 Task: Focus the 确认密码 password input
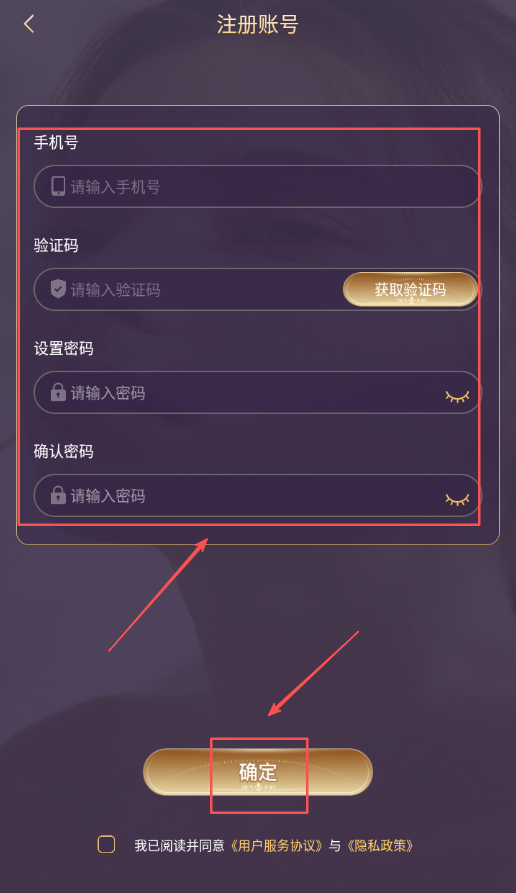click(x=257, y=495)
